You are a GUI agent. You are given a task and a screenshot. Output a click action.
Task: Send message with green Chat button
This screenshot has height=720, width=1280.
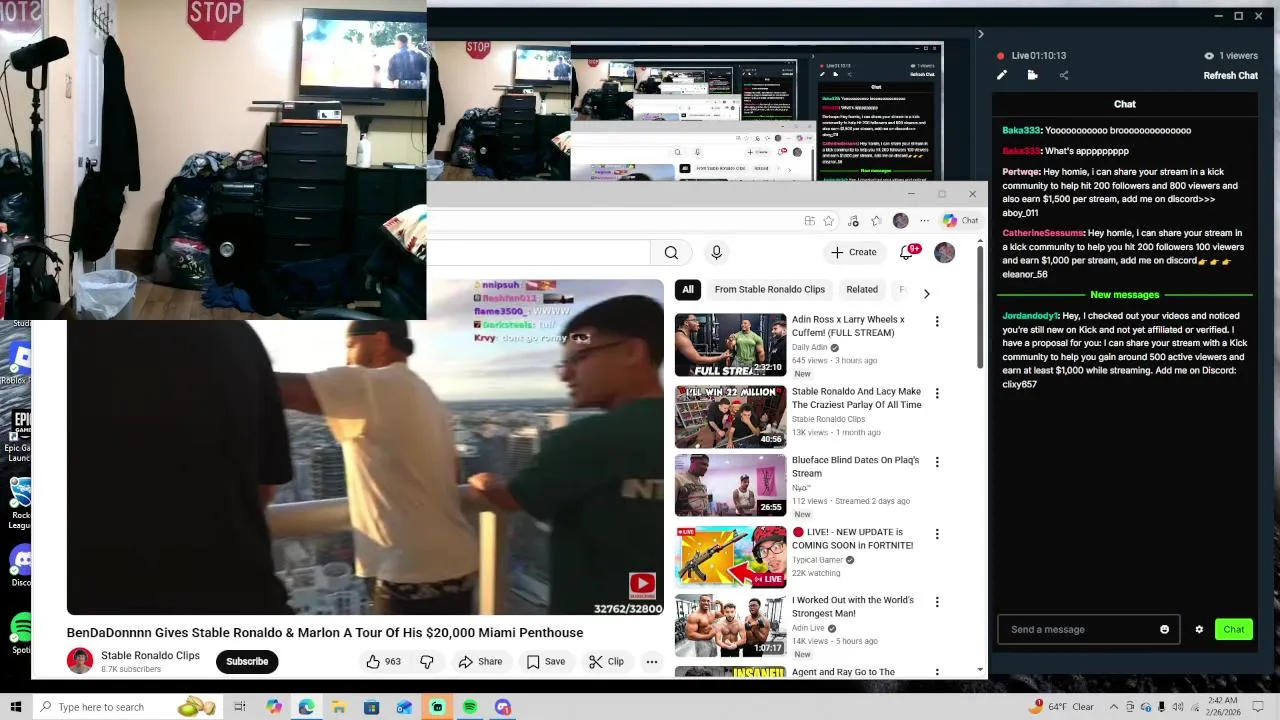(1233, 629)
